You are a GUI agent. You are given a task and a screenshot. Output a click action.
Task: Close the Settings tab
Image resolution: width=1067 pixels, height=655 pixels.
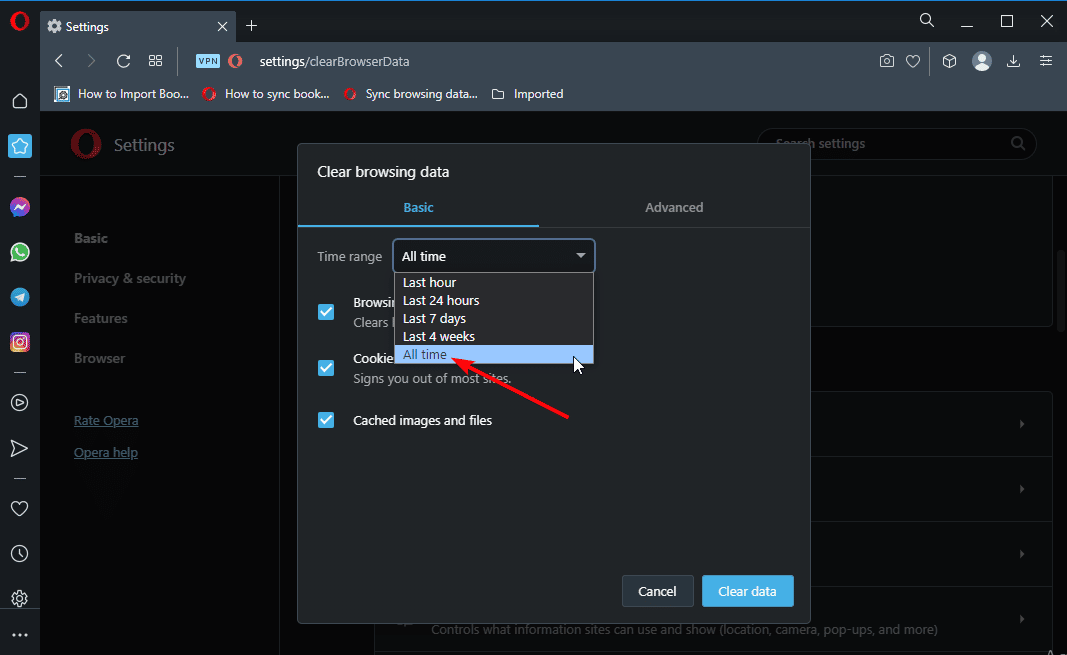tap(223, 27)
